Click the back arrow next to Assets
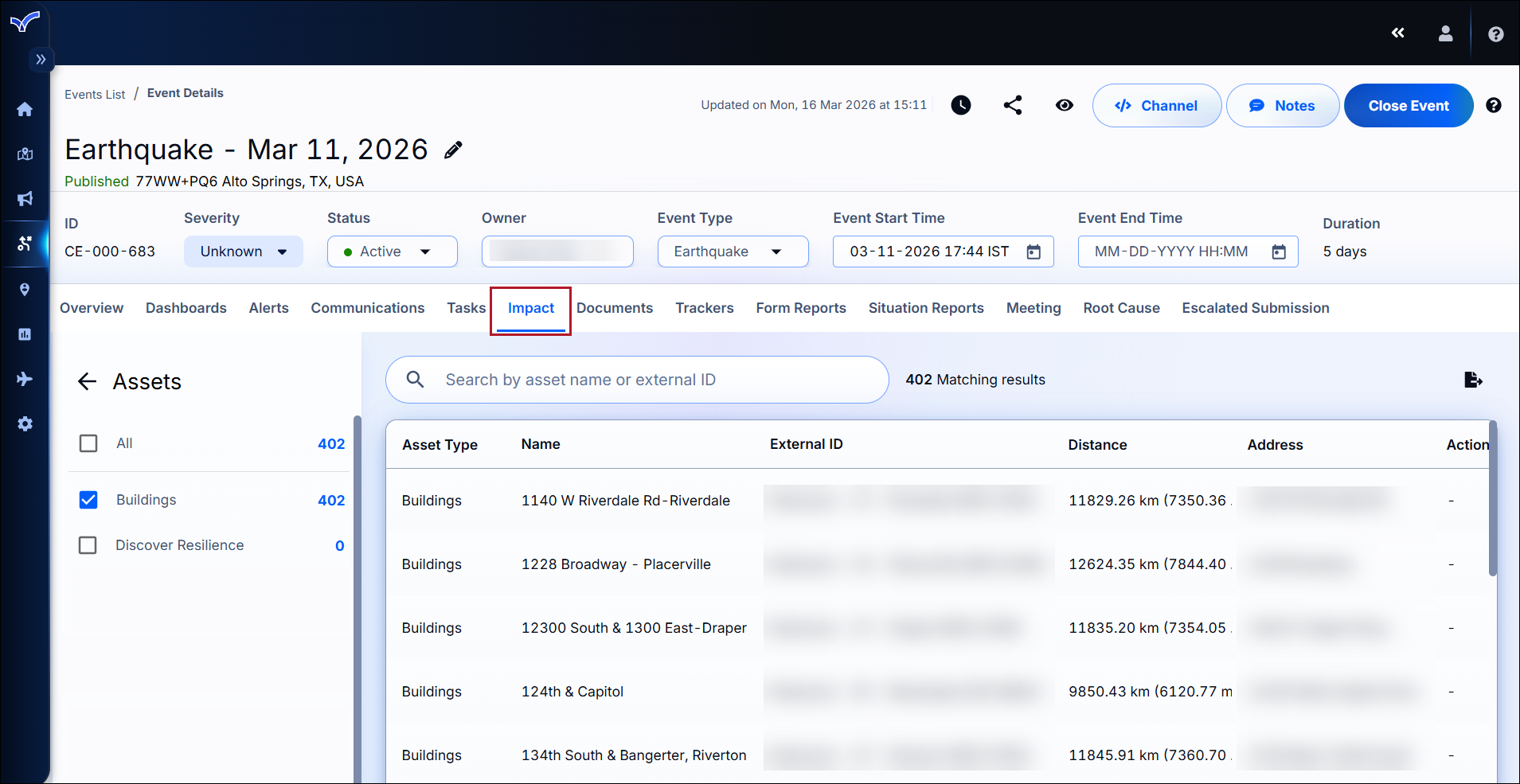Image resolution: width=1520 pixels, height=784 pixels. [87, 382]
